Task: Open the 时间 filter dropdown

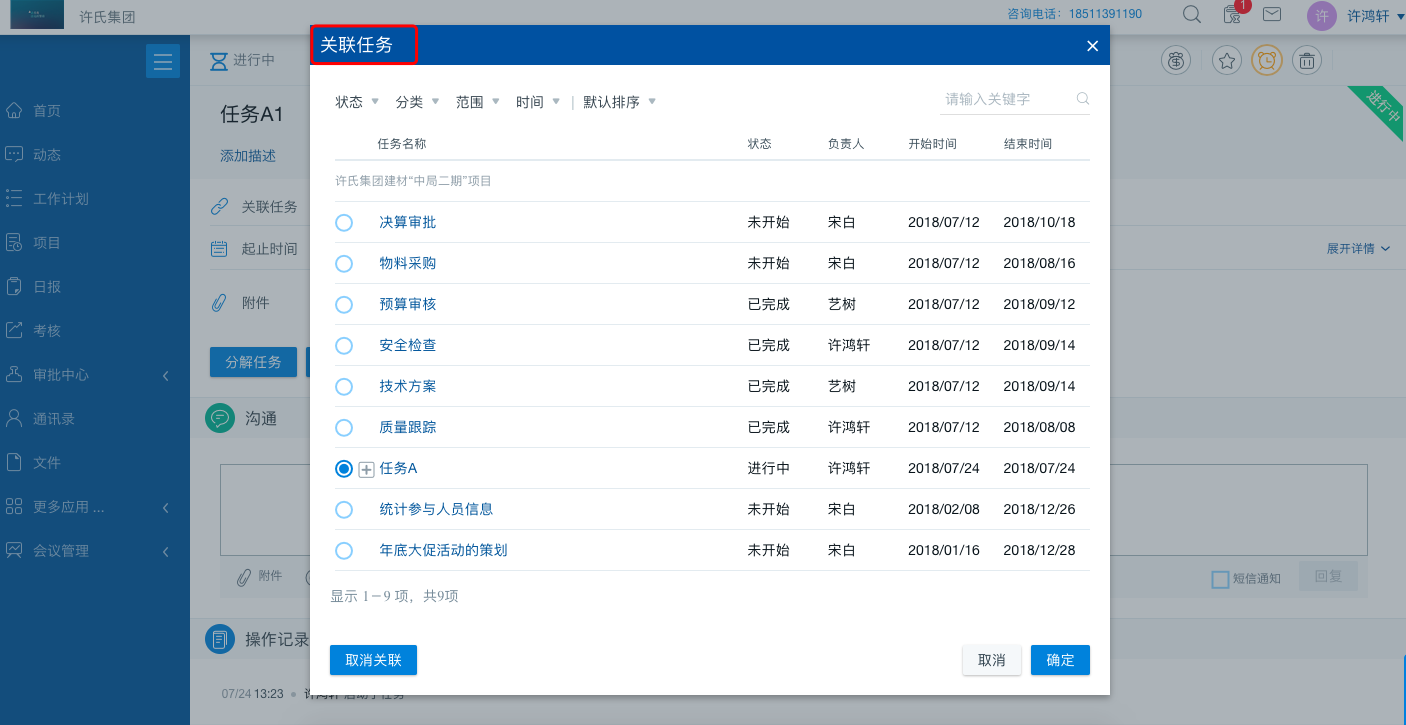Action: pos(537,102)
